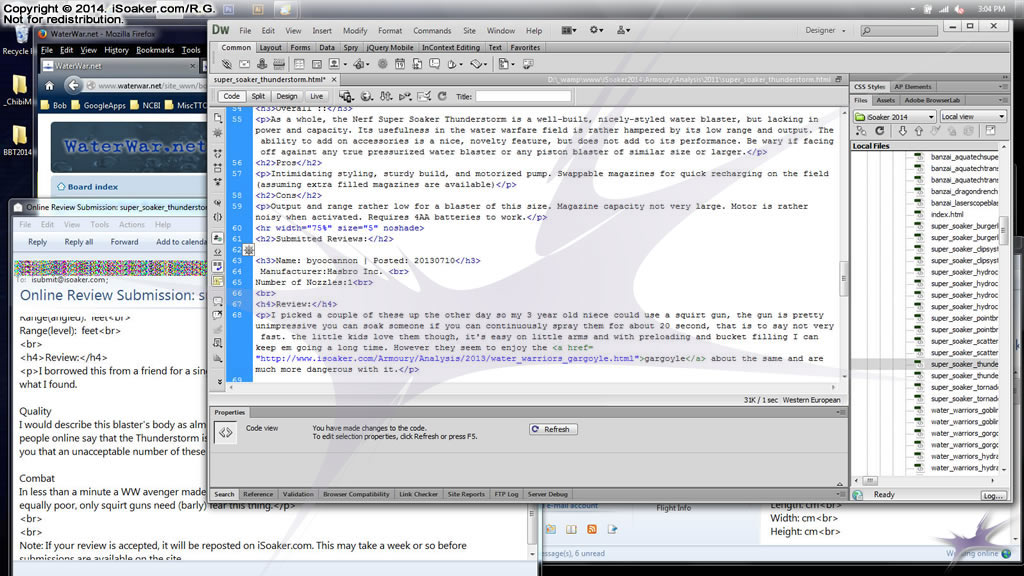Viewport: 1024px width, 576px height.
Task: Click the Open Documents icon in coding toolbar
Action: tap(217, 118)
